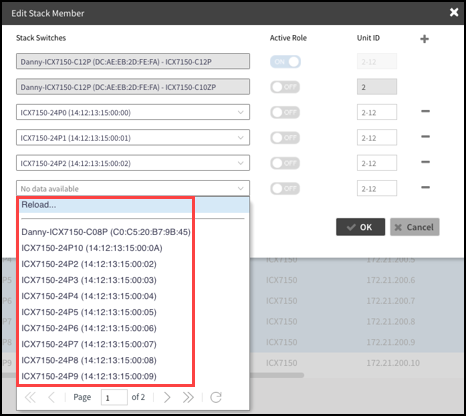
Task: Click Unit ID field for No data available row
Action: pos(377,188)
